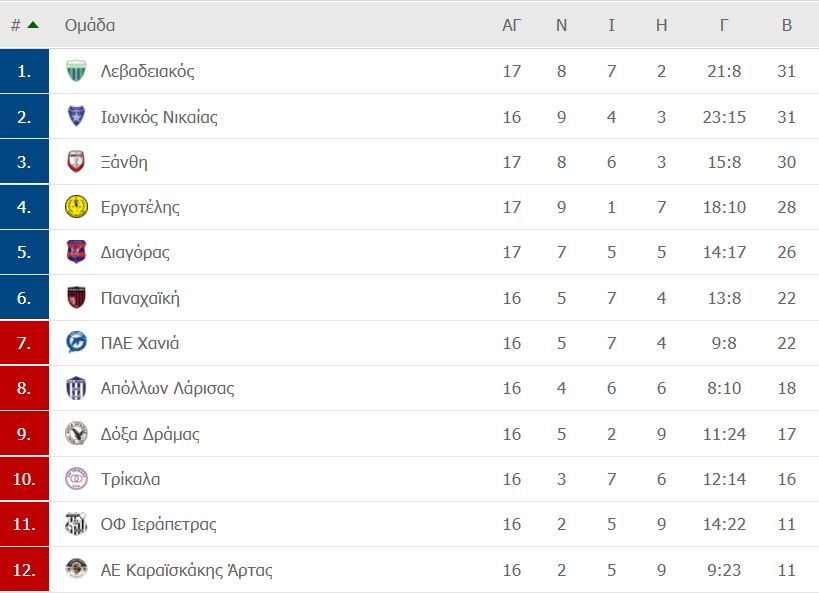The image size is (819, 593).
Task: Click the Δόξα Δράμας eagle logo
Action: [76, 434]
